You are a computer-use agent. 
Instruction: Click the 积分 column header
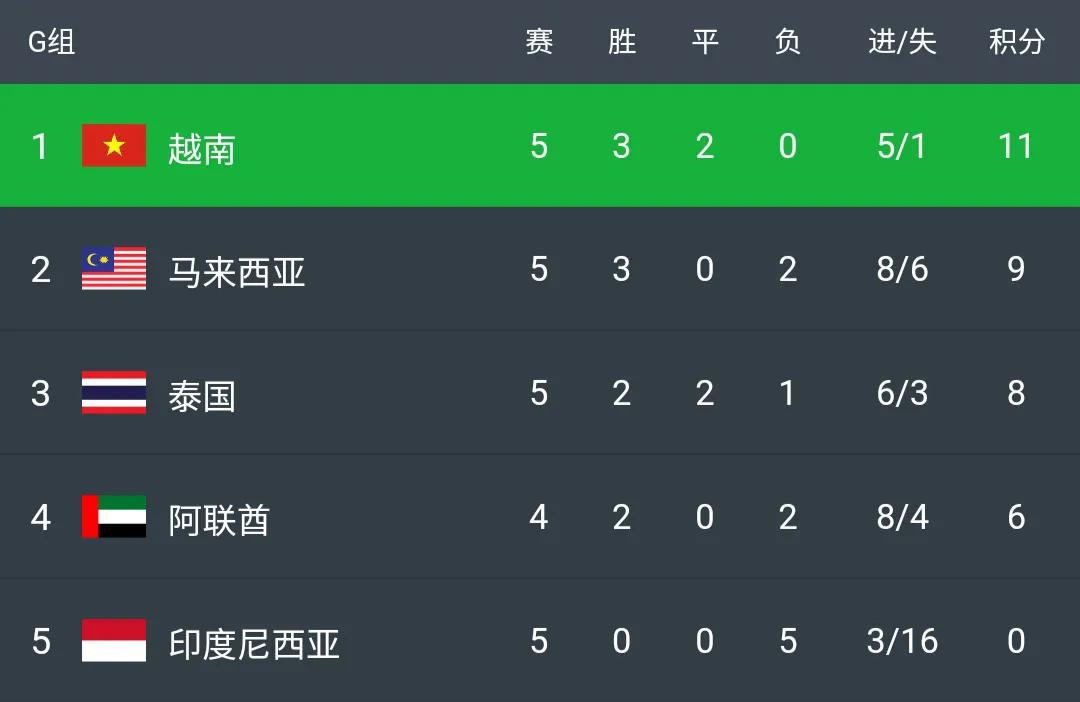[x=1016, y=42]
